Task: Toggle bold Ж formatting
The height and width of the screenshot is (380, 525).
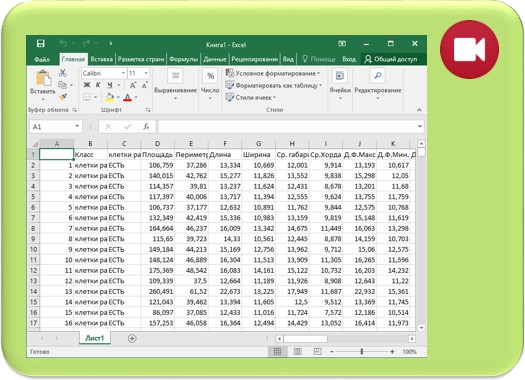Action: point(87,85)
